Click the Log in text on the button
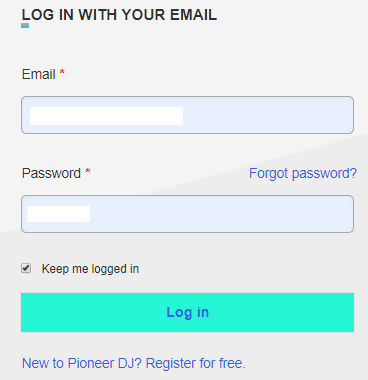 point(188,312)
